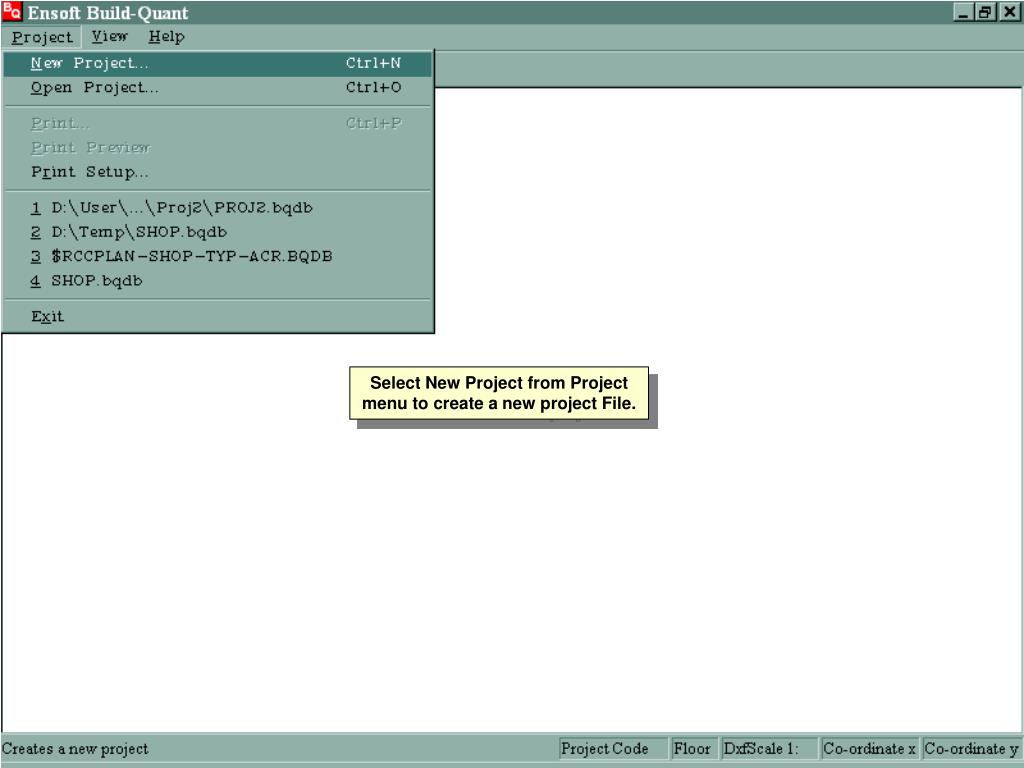Click the Floor status bar field
This screenshot has height=768, width=1024.
coord(694,748)
